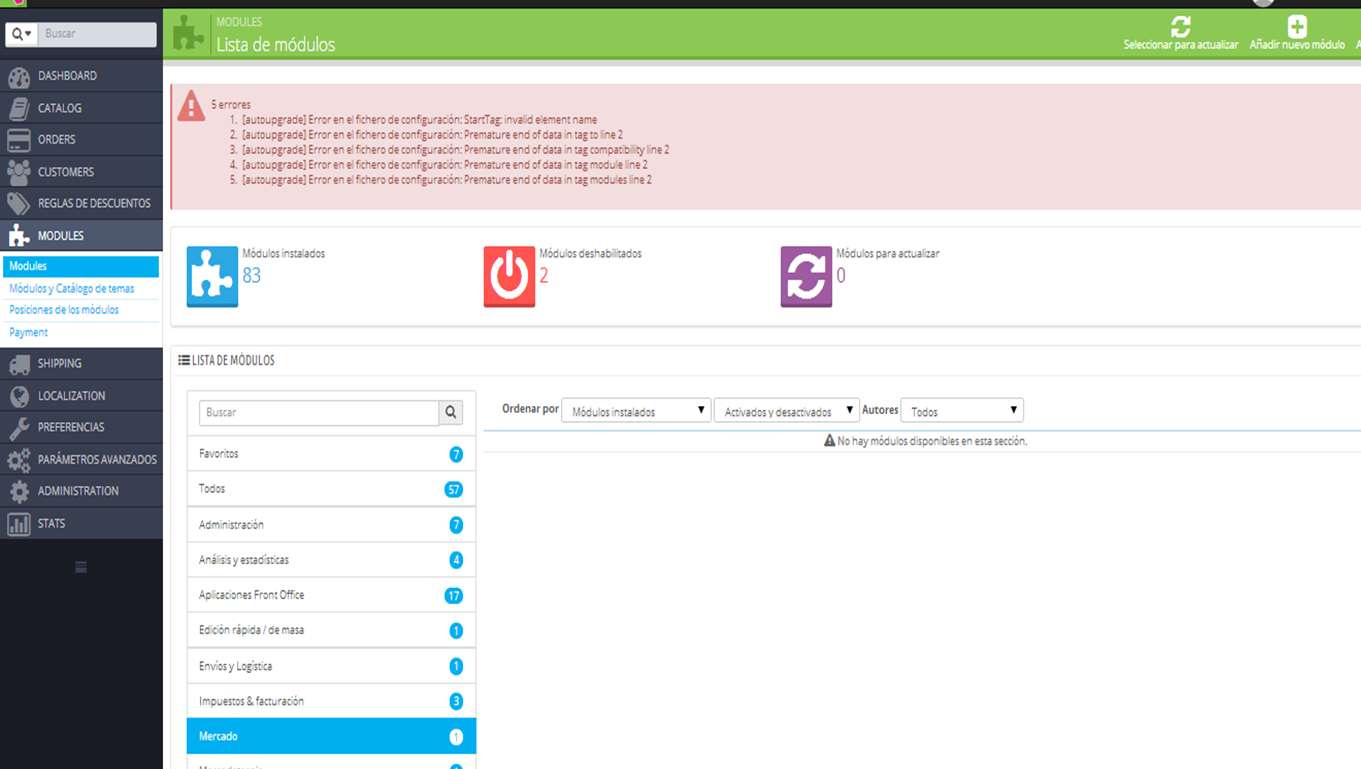The height and width of the screenshot is (769, 1361).
Task: Select the Impuestos & facturación category
Action: tap(331, 701)
